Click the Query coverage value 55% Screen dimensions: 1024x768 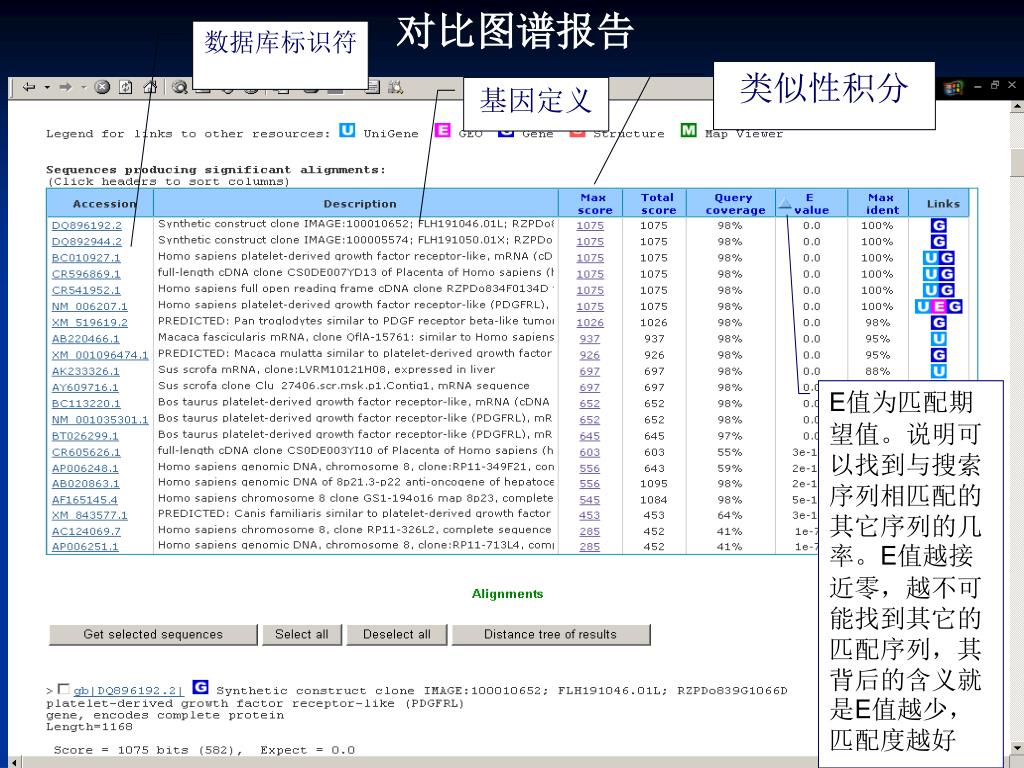click(729, 452)
